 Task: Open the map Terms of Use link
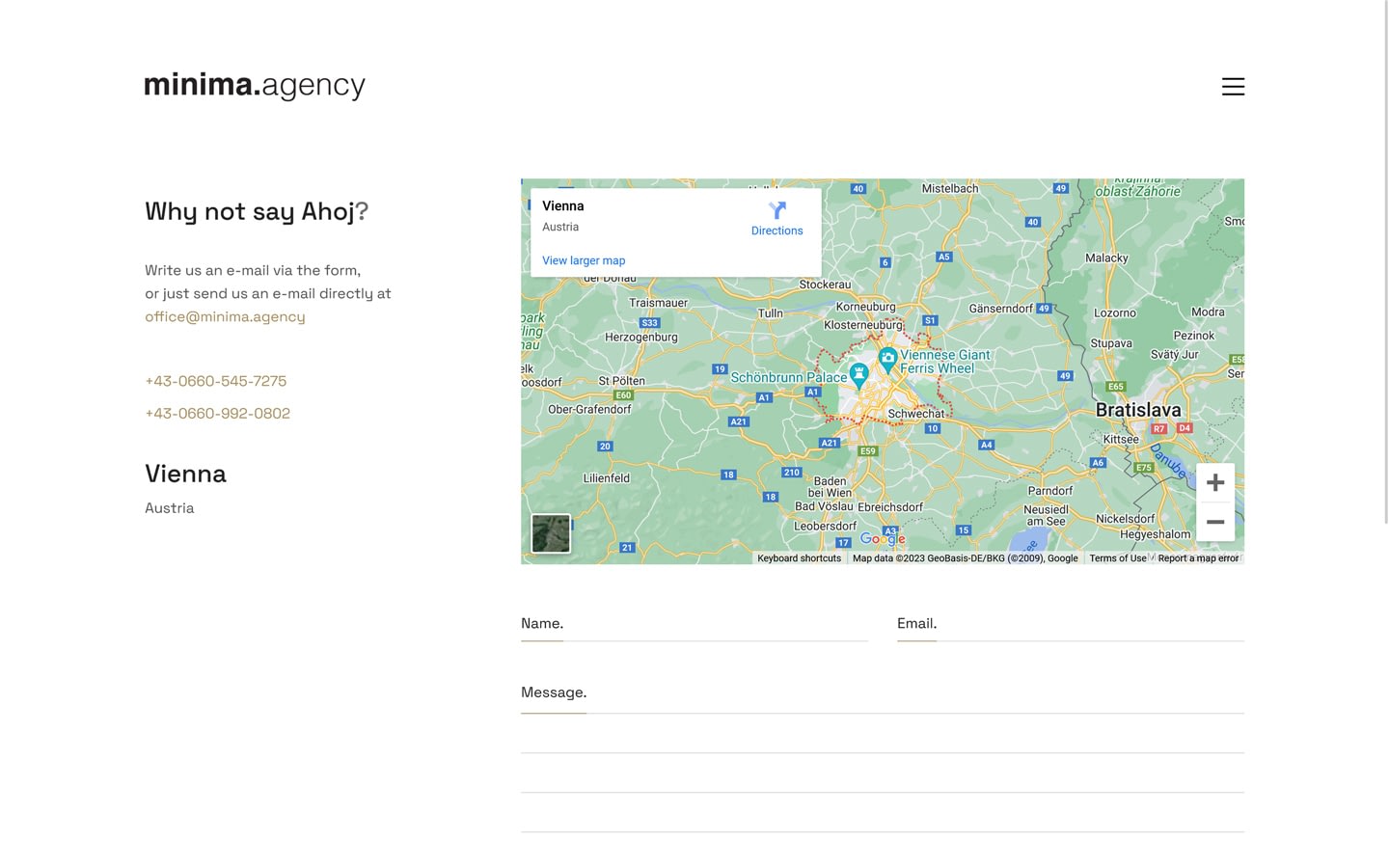click(x=1117, y=558)
